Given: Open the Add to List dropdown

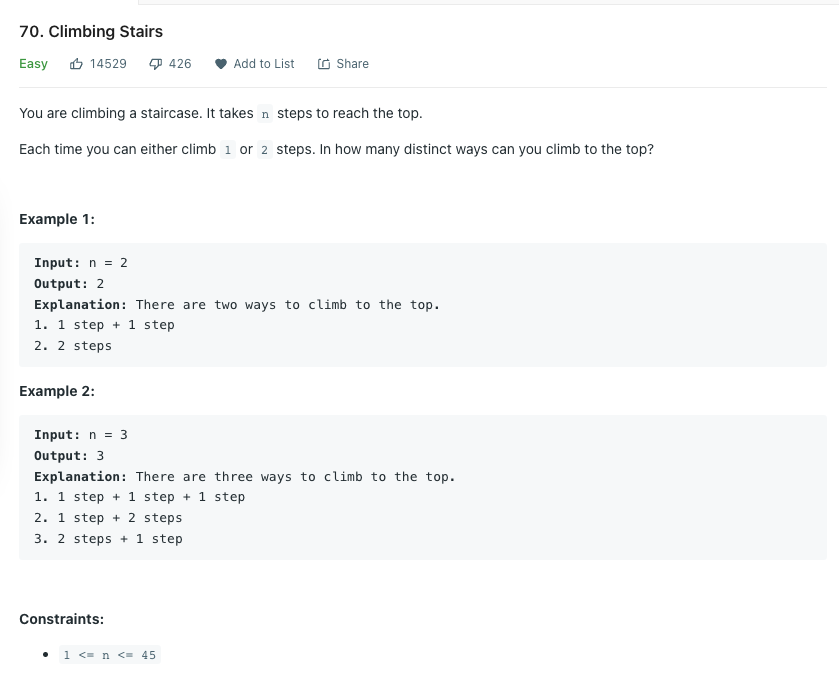Looking at the screenshot, I should [x=254, y=63].
